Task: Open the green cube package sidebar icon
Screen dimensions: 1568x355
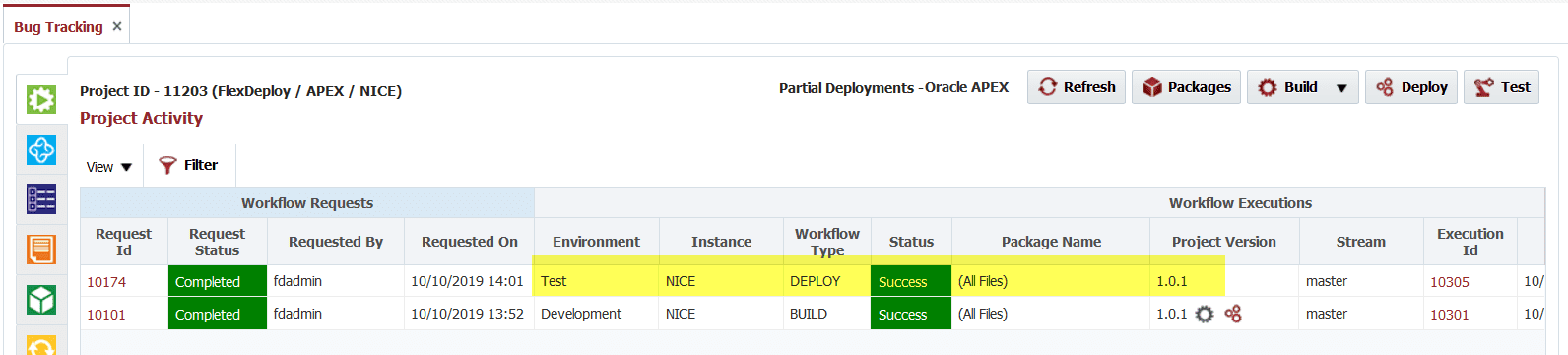Action: tap(41, 299)
